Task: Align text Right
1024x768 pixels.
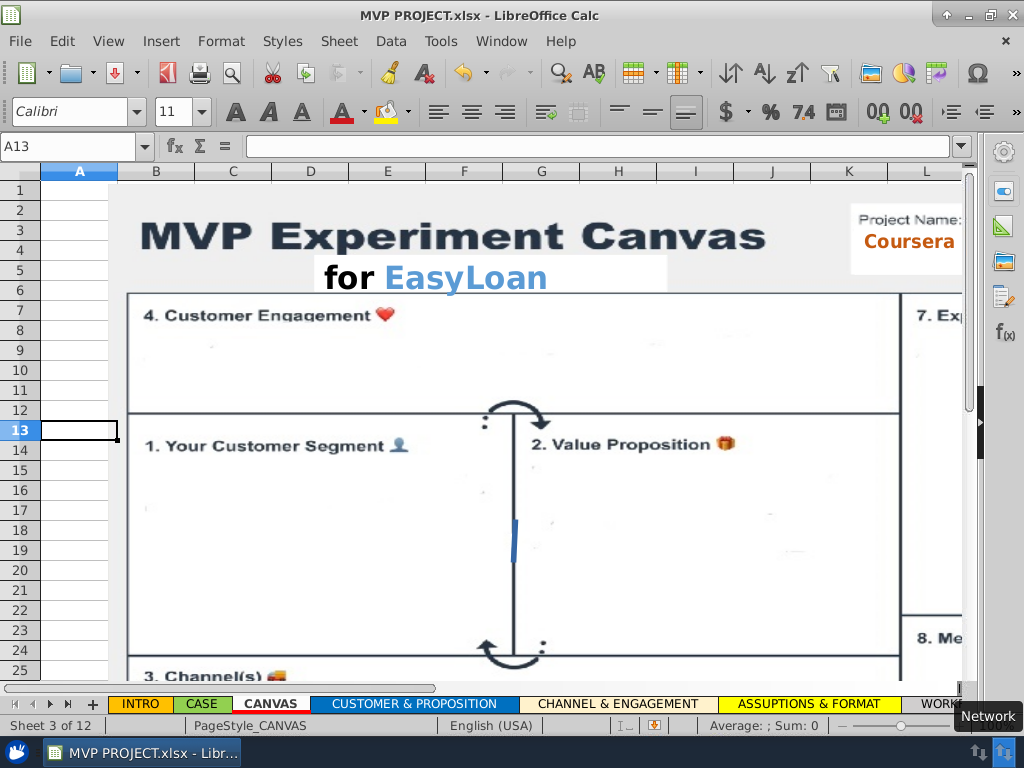Action: 505,112
